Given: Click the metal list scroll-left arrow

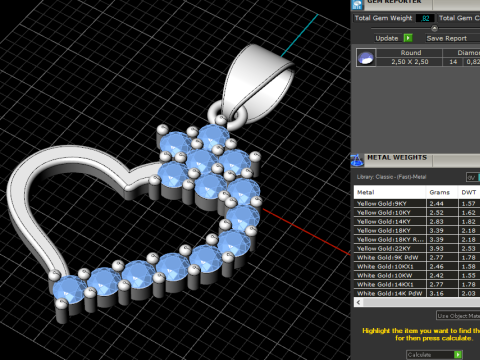Looking at the screenshot, I should 358,303.
